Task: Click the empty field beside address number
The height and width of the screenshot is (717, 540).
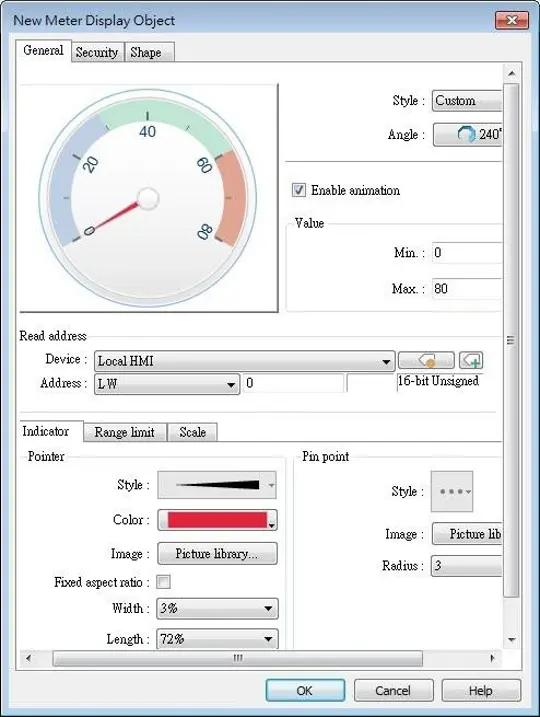Action: (x=371, y=383)
